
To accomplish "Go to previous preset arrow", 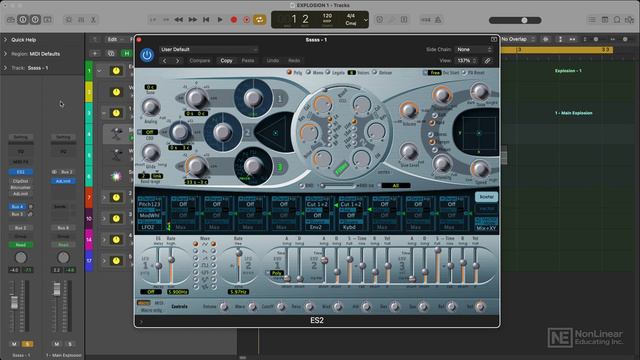I will click(x=164, y=61).
